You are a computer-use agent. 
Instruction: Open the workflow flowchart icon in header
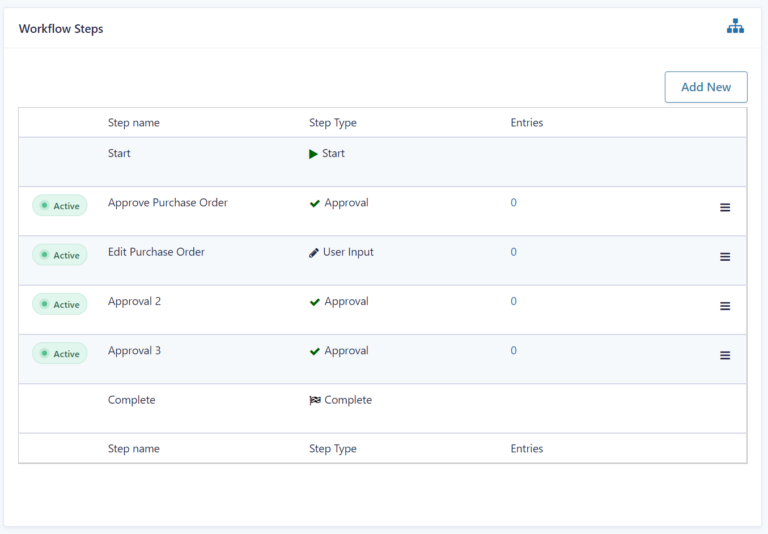(x=735, y=27)
